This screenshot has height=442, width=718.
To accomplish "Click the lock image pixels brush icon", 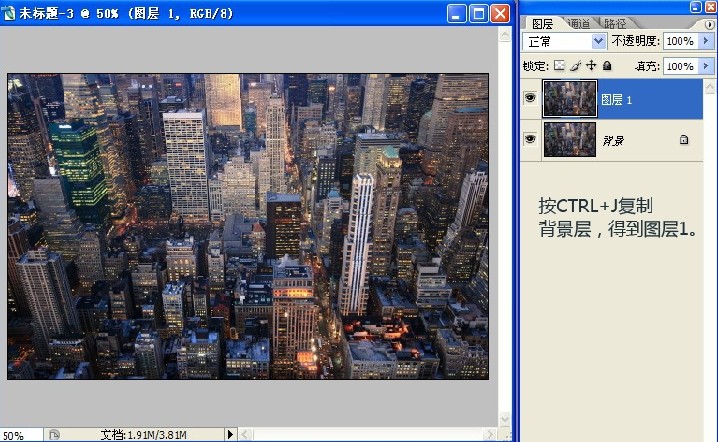I will coord(575,66).
